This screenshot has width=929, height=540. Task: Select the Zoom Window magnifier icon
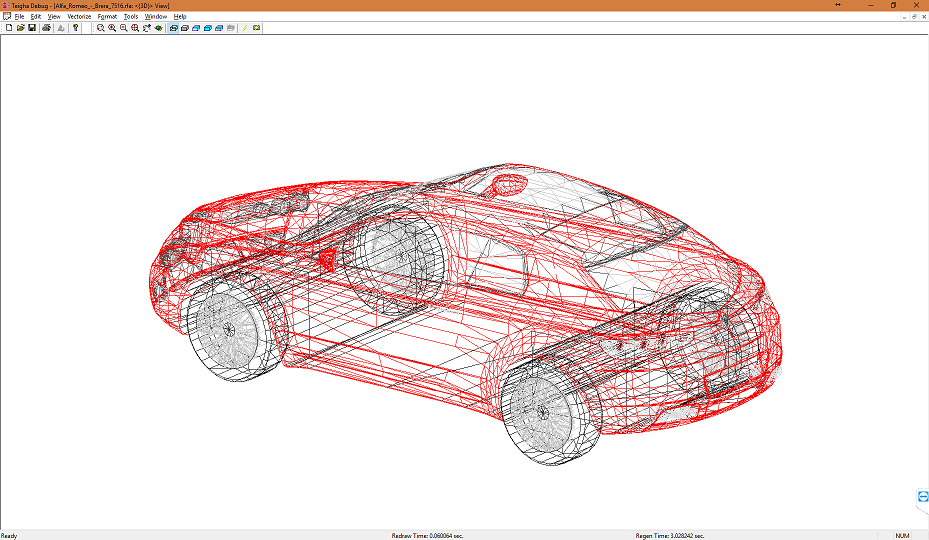(101, 28)
